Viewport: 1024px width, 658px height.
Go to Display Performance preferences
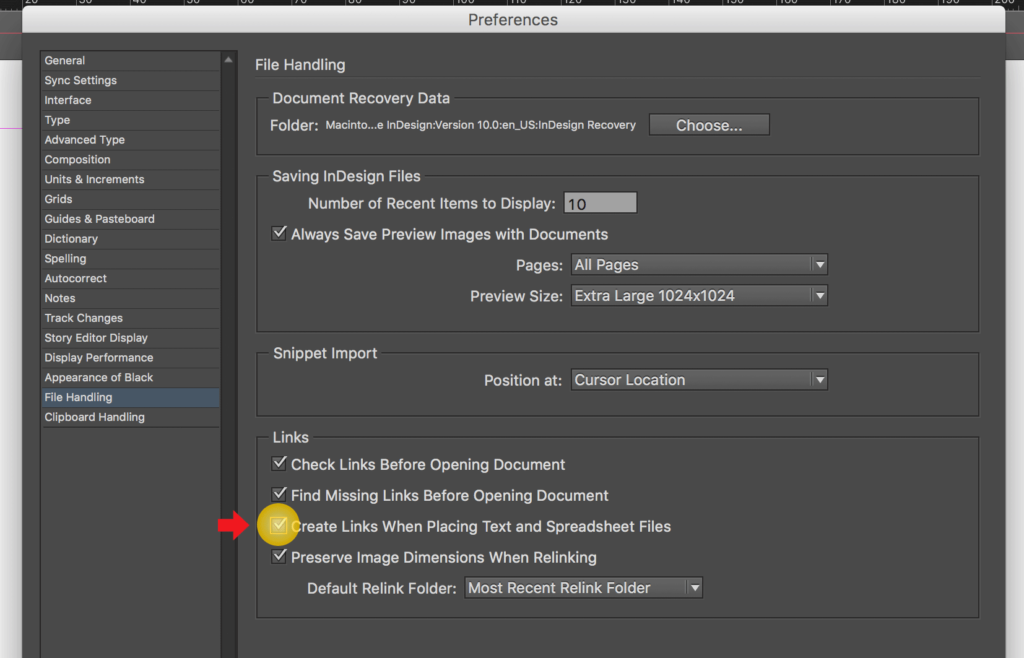[x=99, y=358]
